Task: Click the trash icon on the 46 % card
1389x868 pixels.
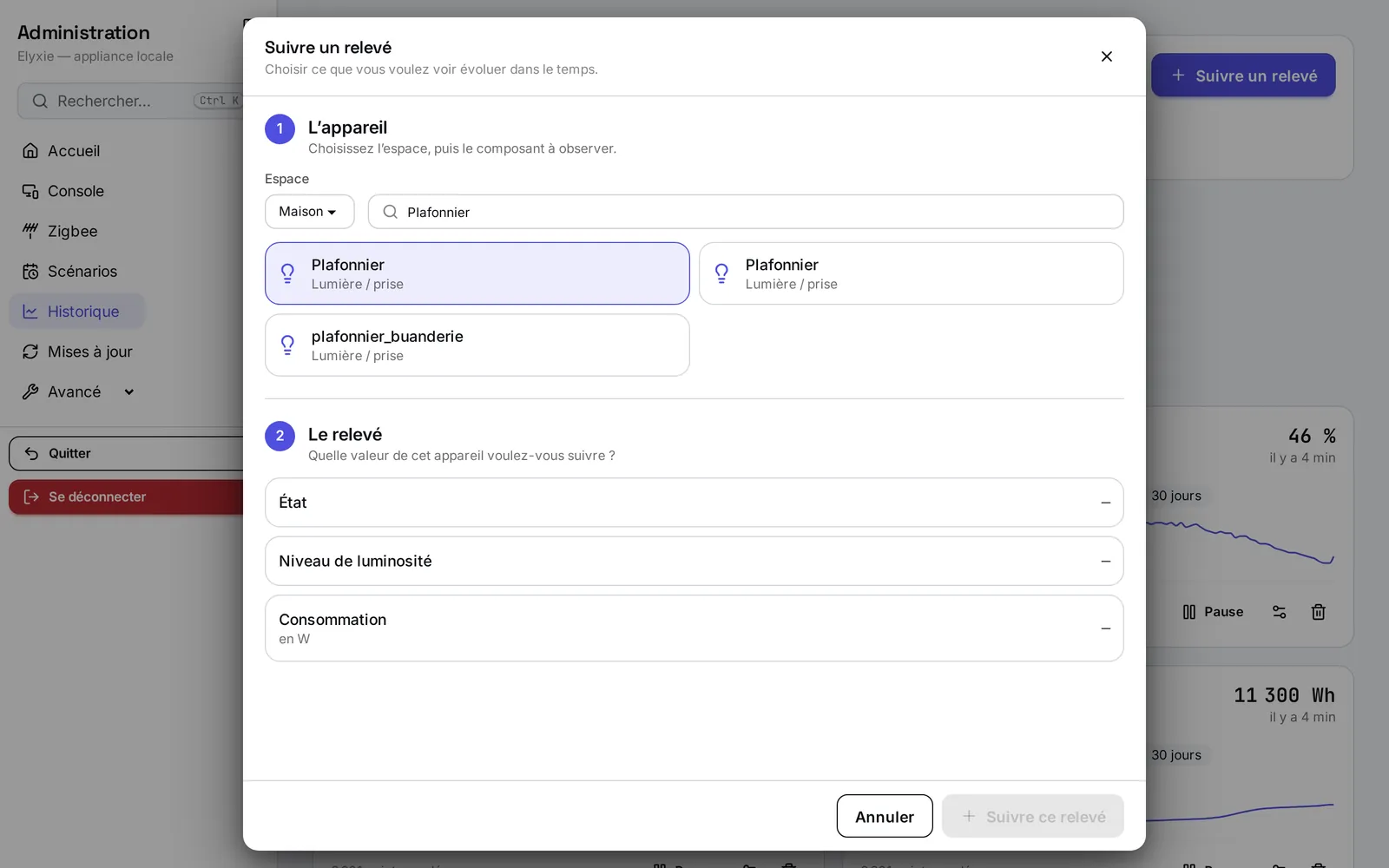Action: point(1318,612)
